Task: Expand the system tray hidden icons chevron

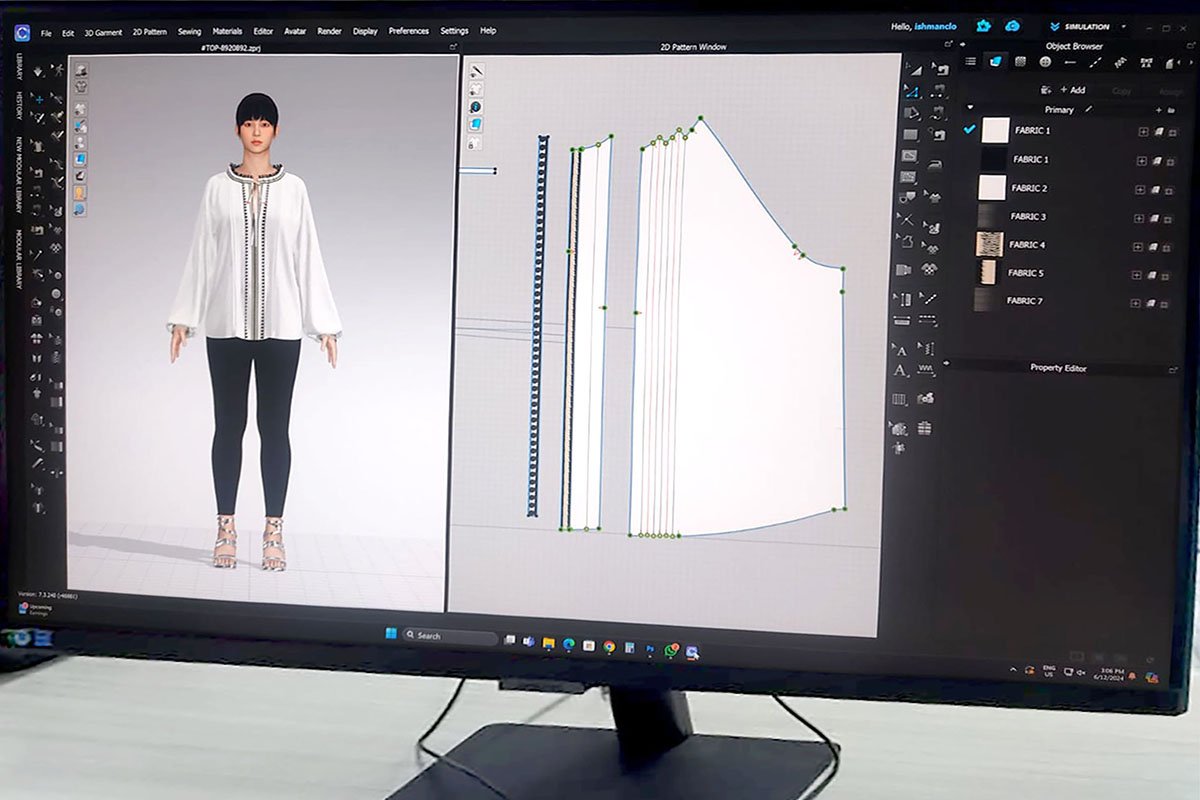Action: tap(1014, 669)
